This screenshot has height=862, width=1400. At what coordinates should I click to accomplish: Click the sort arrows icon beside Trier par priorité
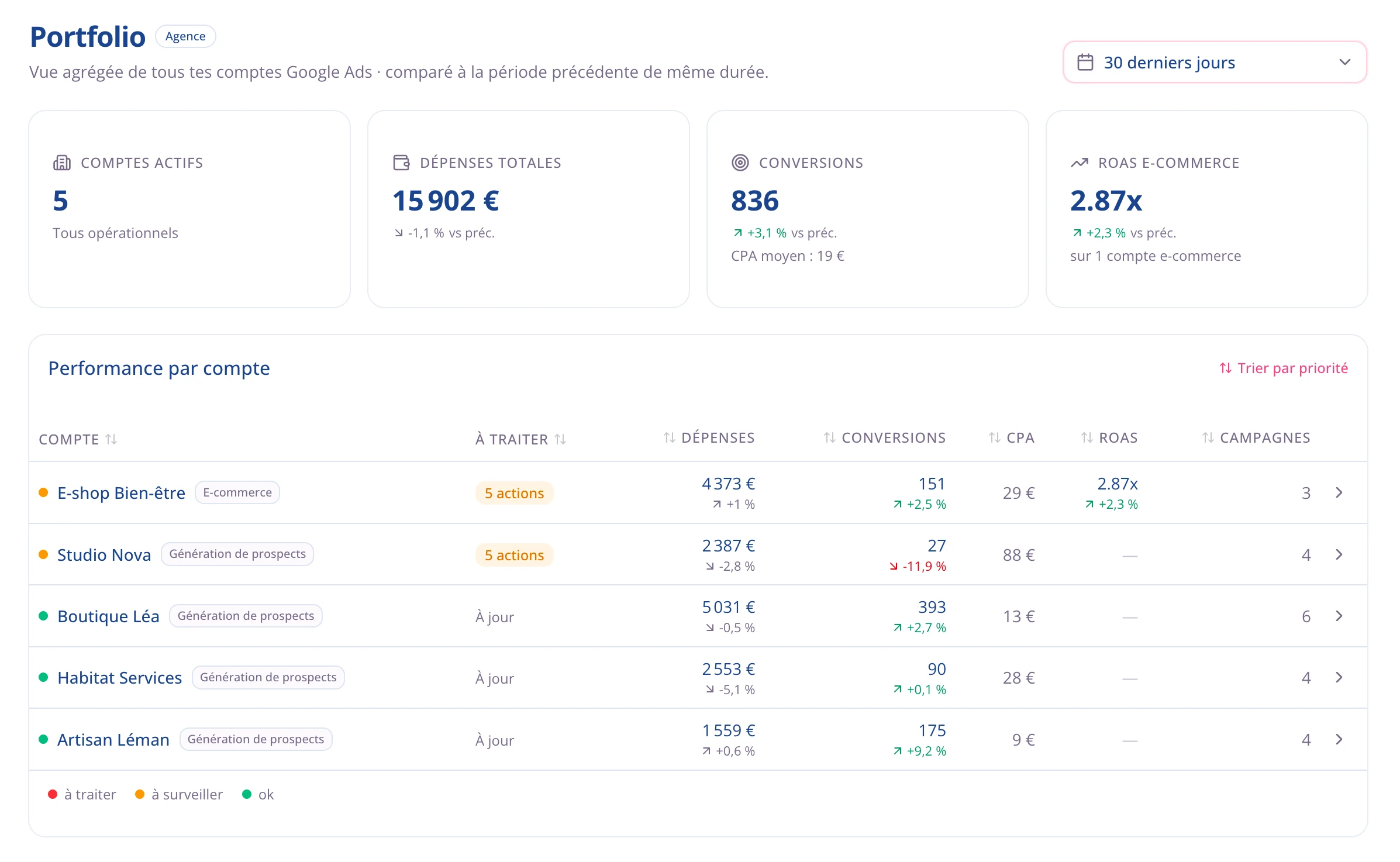1226,368
